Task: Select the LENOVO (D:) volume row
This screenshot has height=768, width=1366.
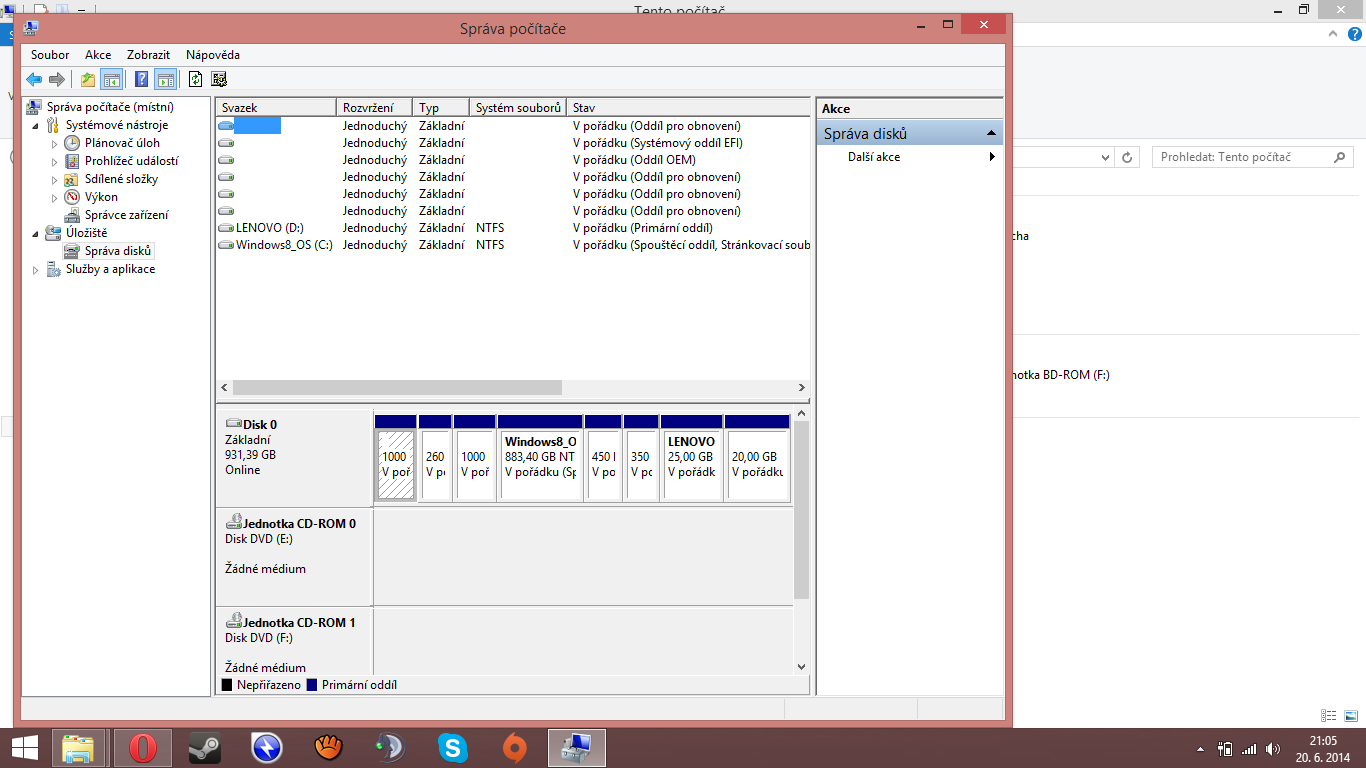Action: point(513,228)
